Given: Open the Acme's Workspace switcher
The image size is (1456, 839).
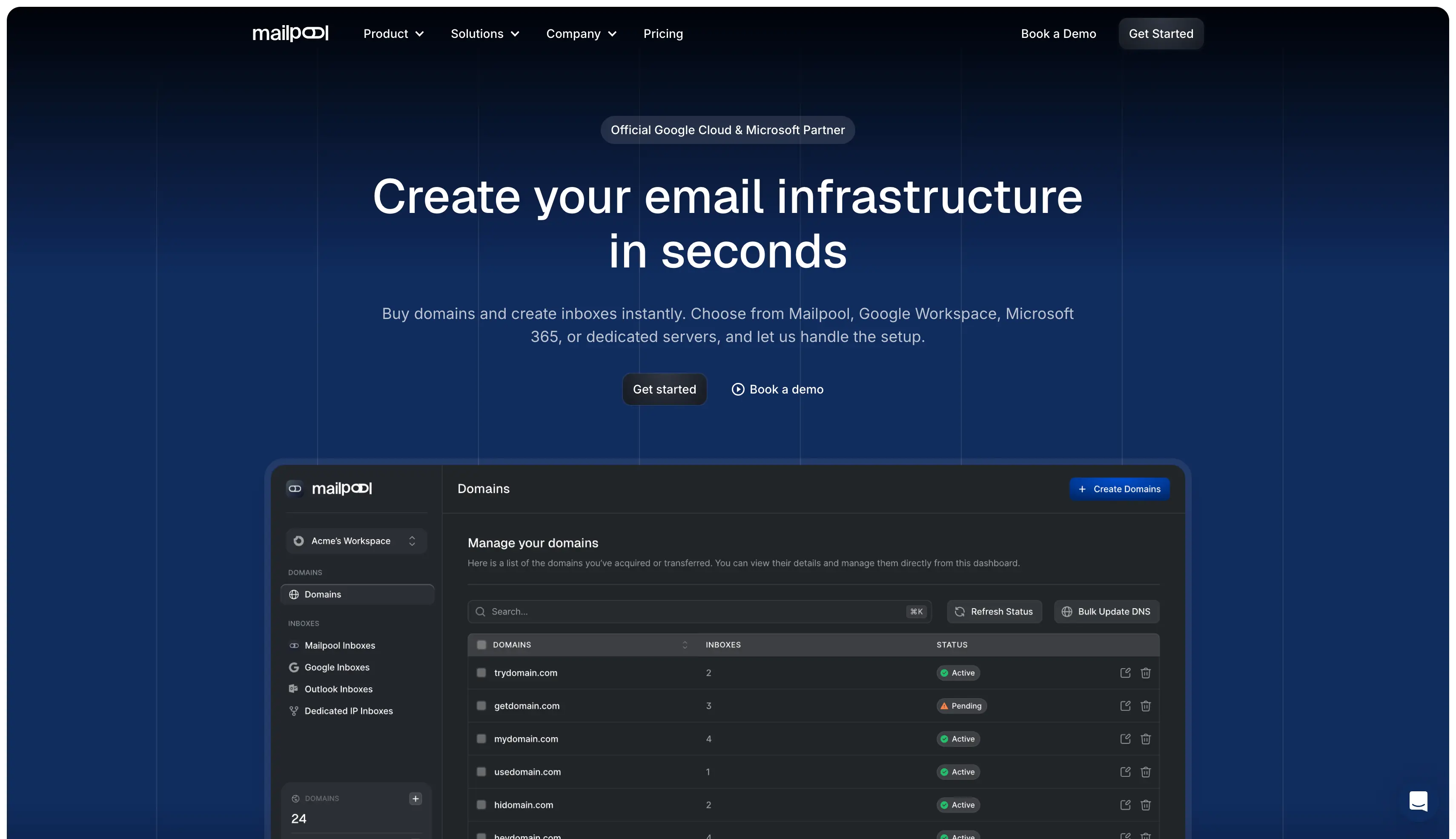Looking at the screenshot, I should pyautogui.click(x=356, y=540).
